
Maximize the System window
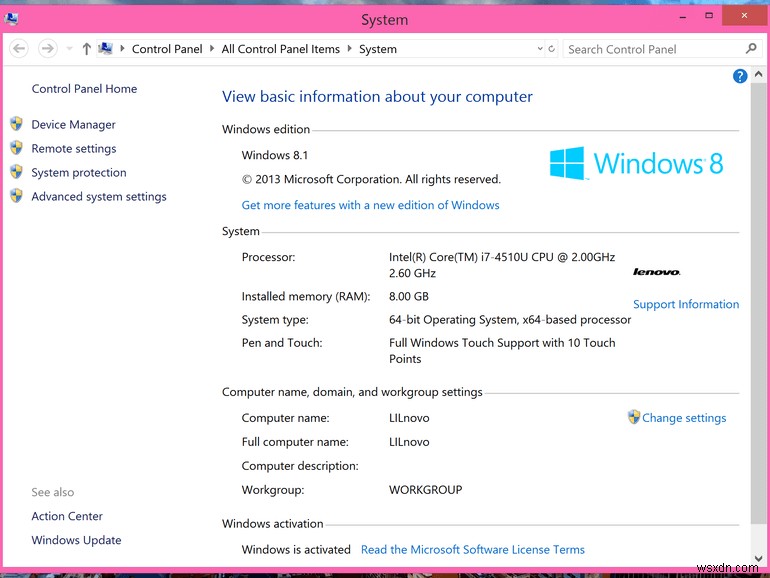(x=709, y=16)
